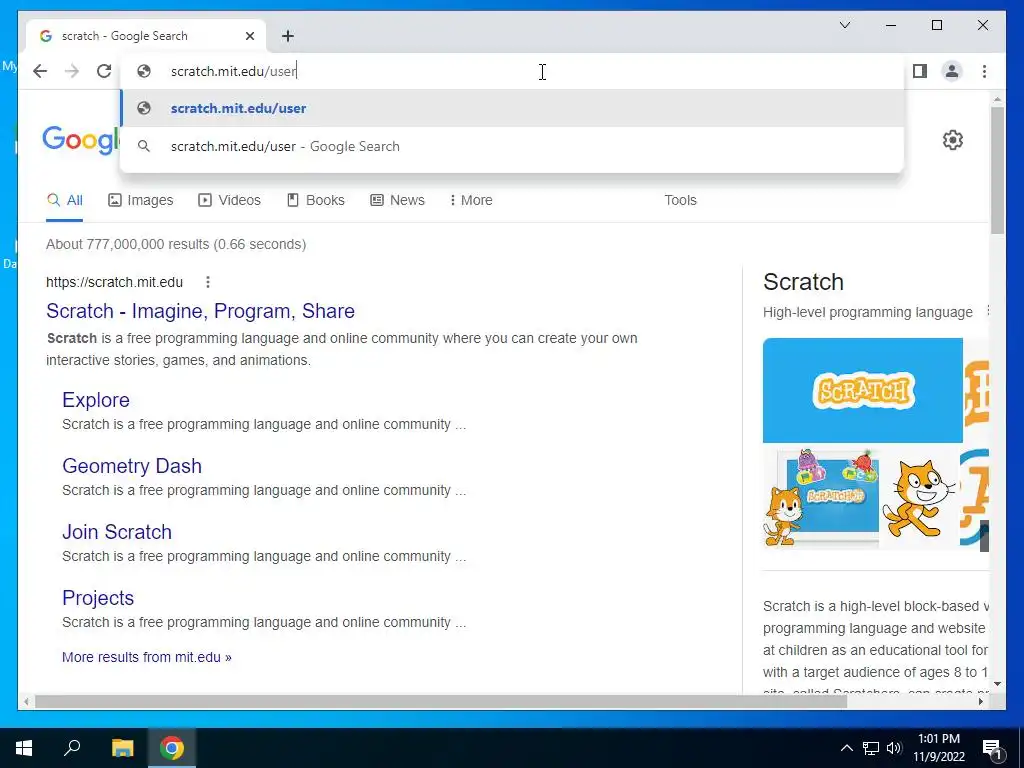Image resolution: width=1024 pixels, height=768 pixels.
Task: Click More results from mit.edu
Action: pyautogui.click(x=147, y=657)
